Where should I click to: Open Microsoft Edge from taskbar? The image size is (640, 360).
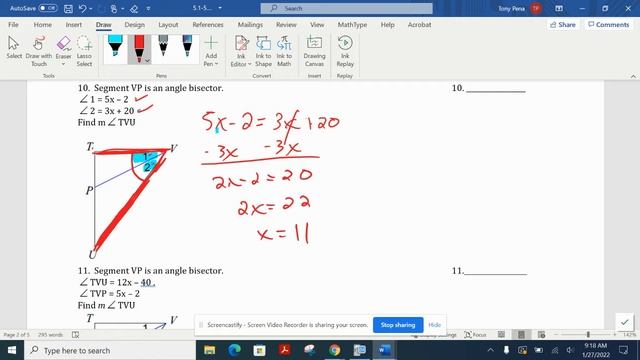pyautogui.click(x=234, y=350)
